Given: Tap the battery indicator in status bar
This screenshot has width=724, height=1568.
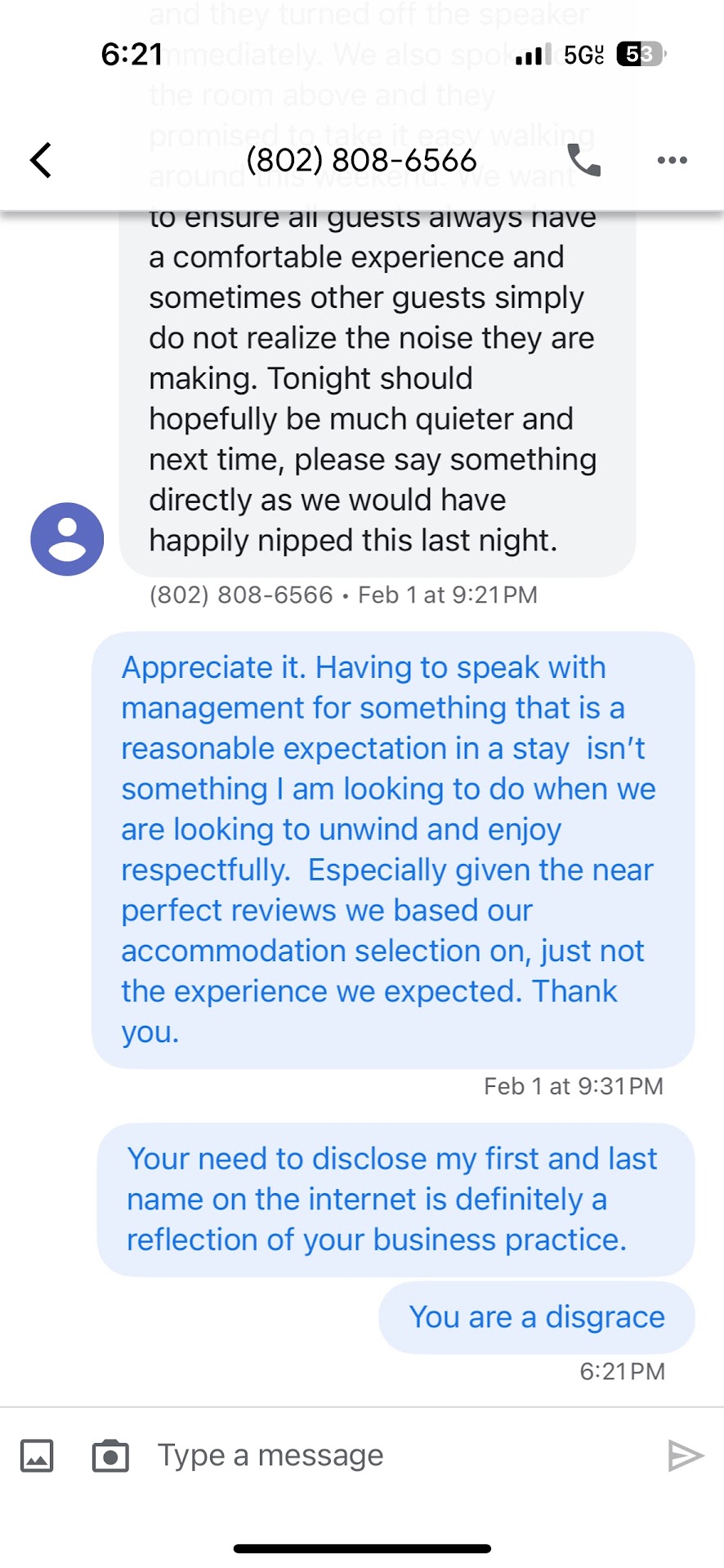Looking at the screenshot, I should point(641,55).
